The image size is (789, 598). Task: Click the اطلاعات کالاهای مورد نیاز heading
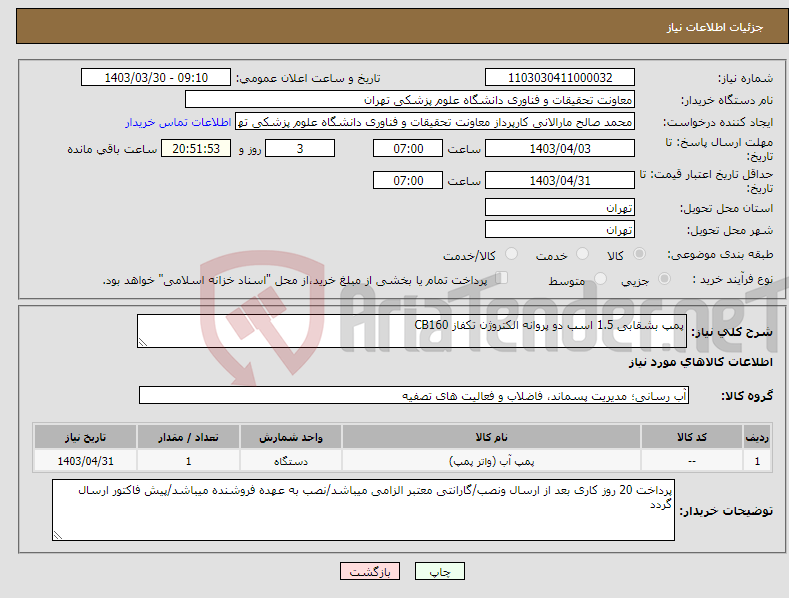(x=700, y=362)
